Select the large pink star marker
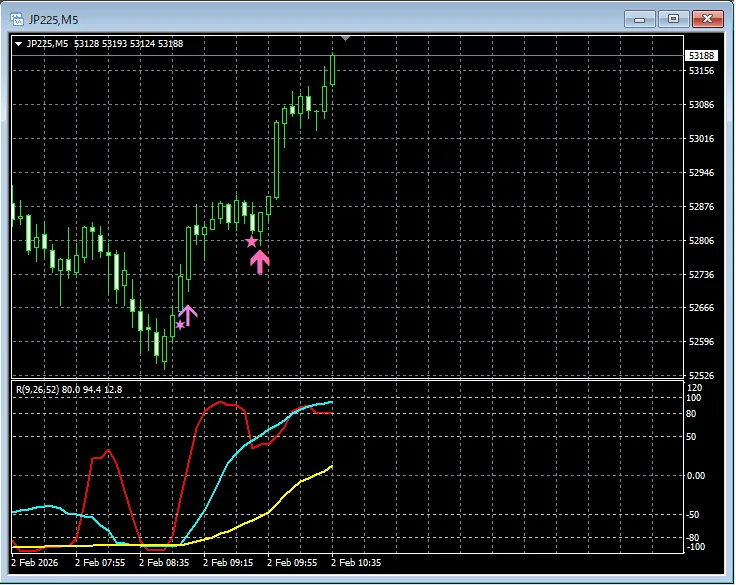 tap(252, 241)
